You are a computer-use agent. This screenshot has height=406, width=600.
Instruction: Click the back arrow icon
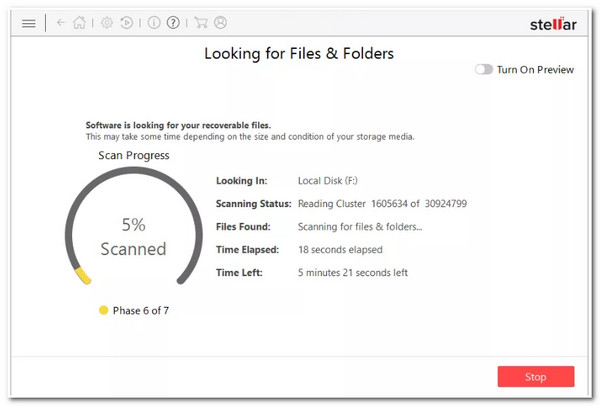61,23
